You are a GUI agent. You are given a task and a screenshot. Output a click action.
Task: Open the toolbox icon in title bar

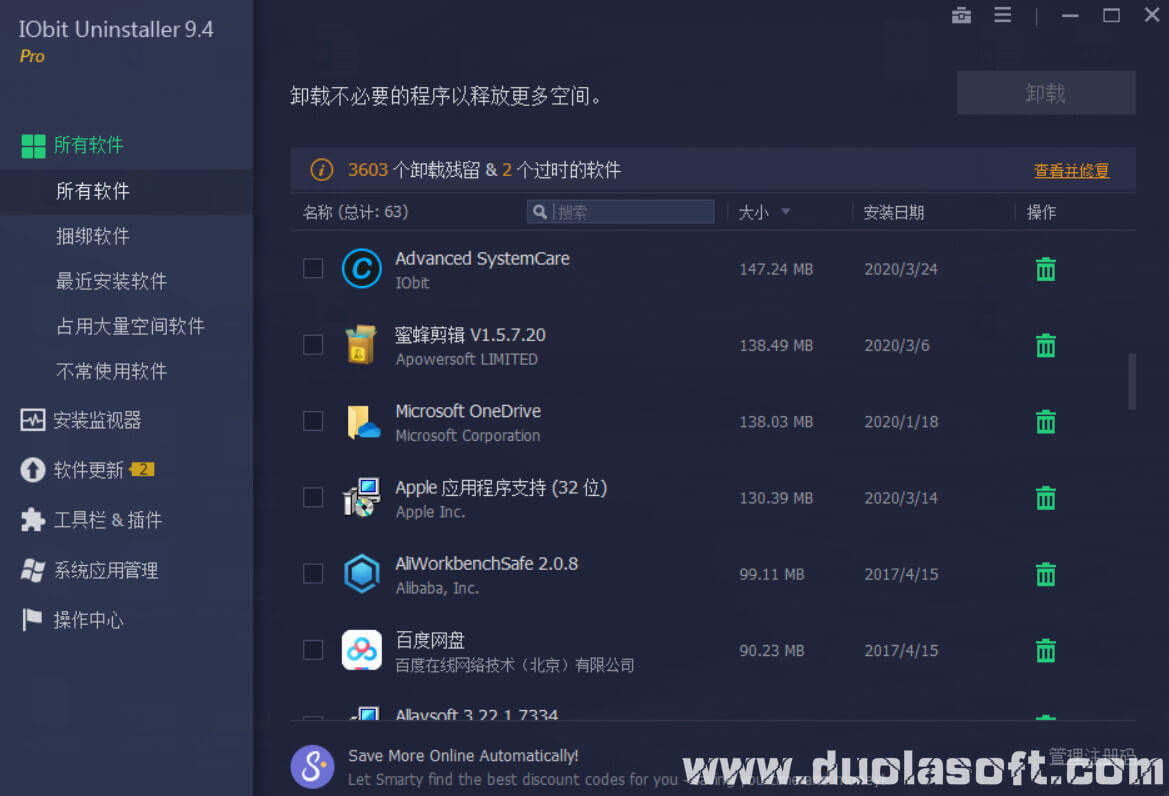coord(961,15)
